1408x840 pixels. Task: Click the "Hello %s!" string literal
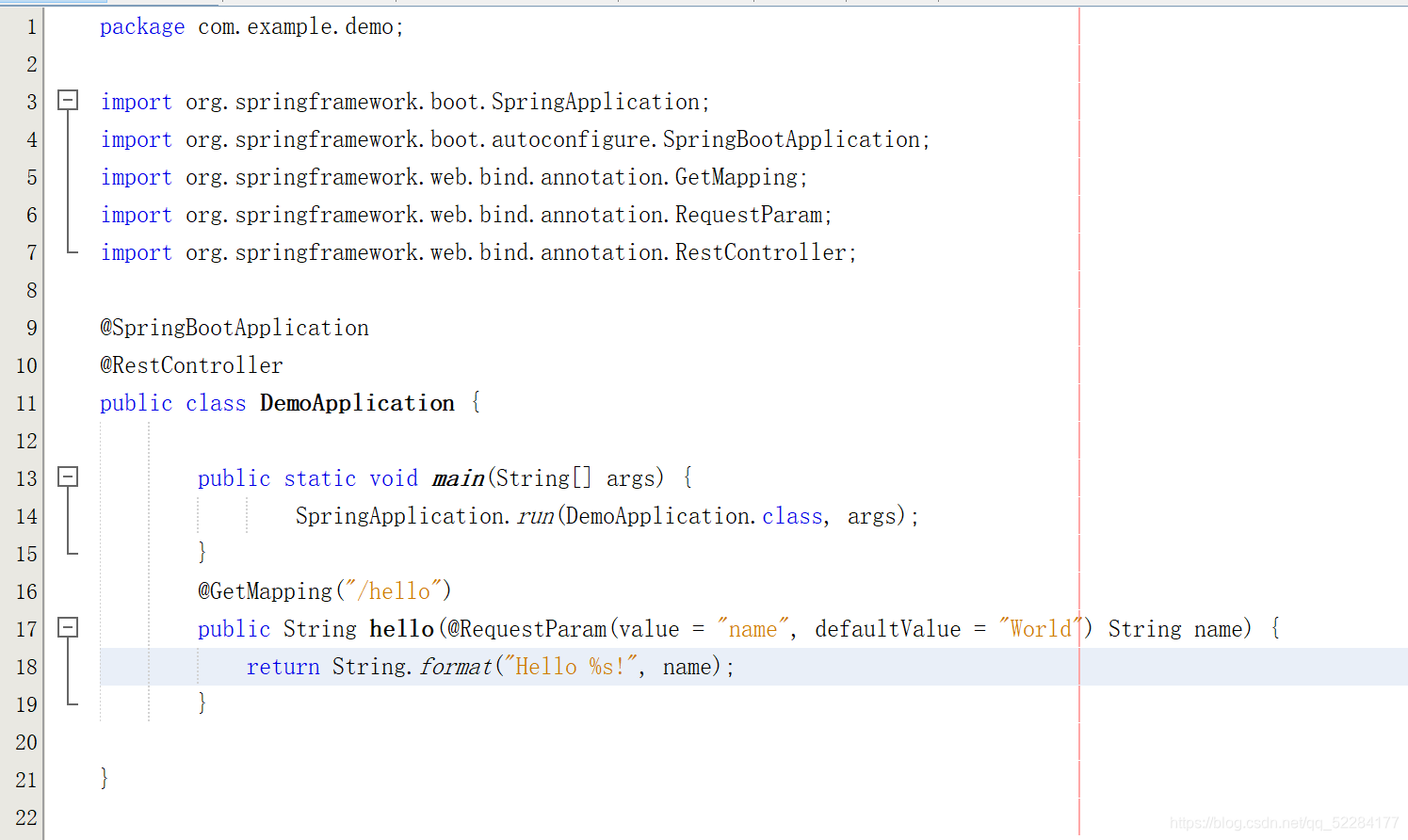tap(571, 667)
